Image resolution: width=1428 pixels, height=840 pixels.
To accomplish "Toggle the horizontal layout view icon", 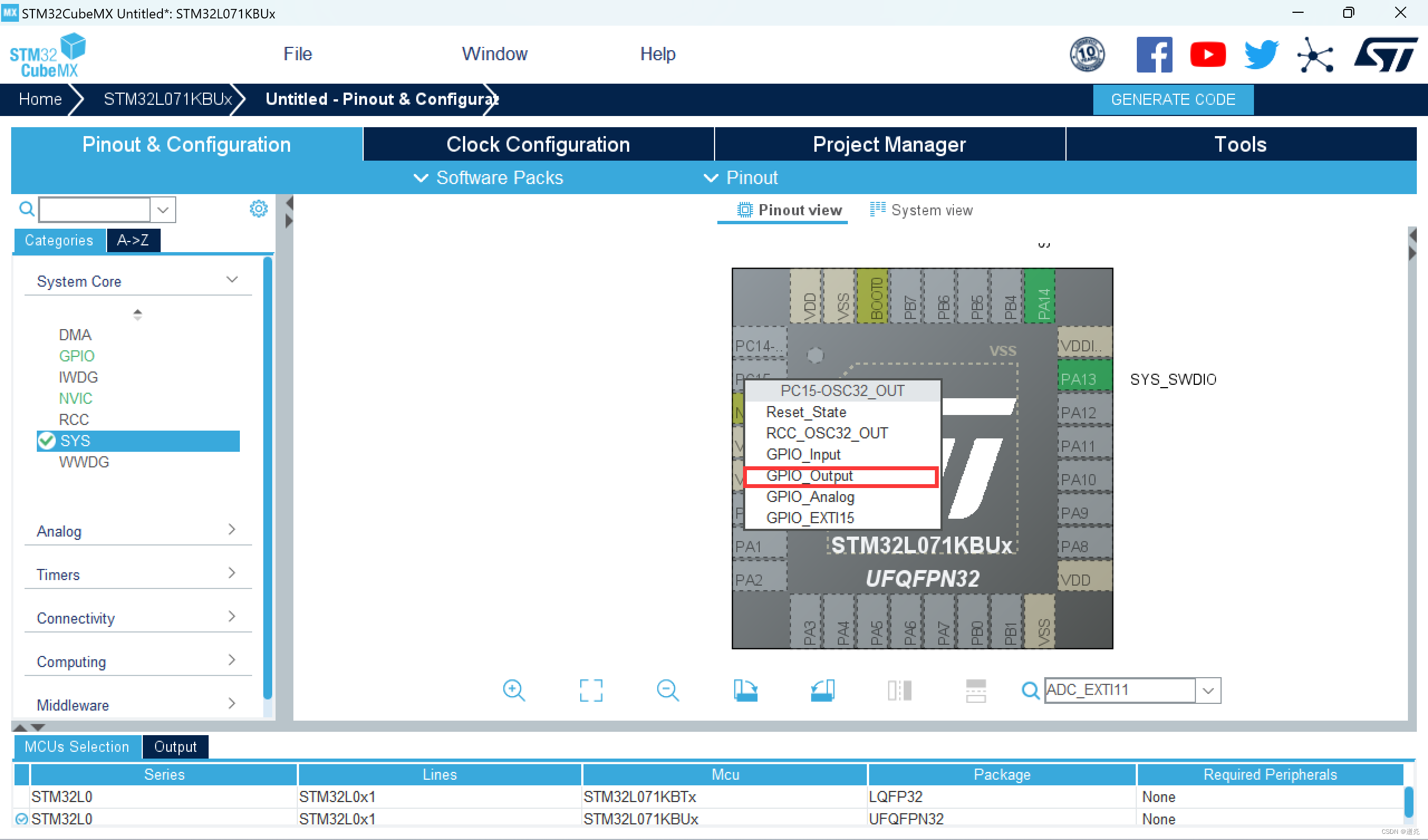I will [976, 690].
